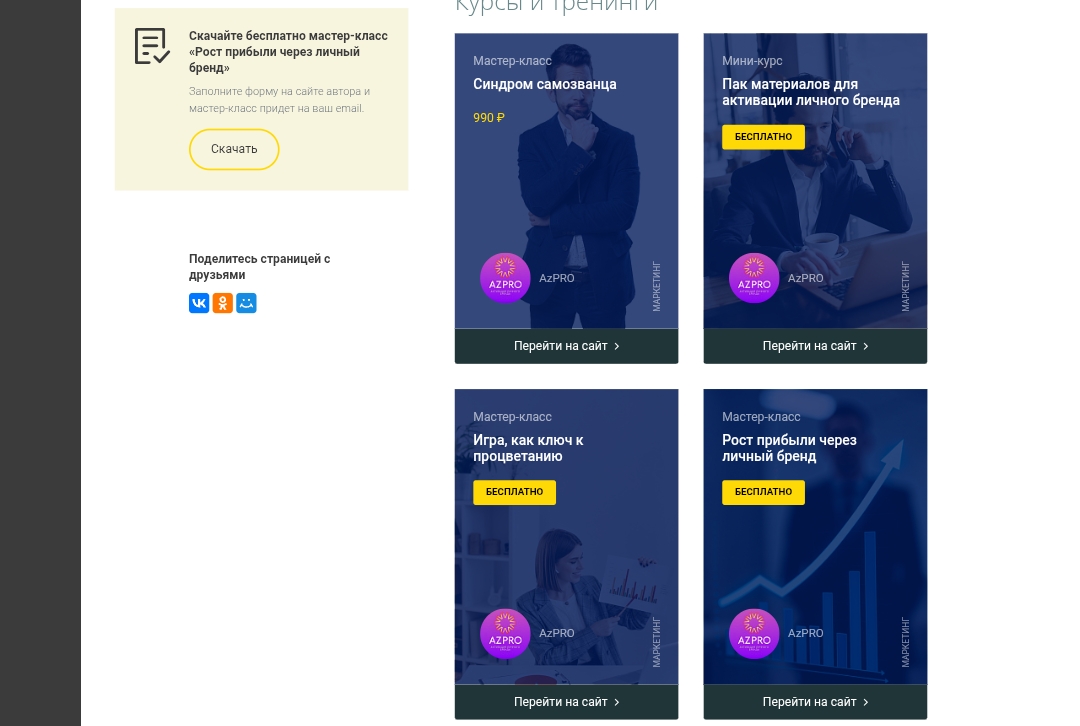Click "БЕСПЛАТНО" badge on "Игра, как ключ" card
The width and height of the screenshot is (1080, 726).
tap(514, 492)
